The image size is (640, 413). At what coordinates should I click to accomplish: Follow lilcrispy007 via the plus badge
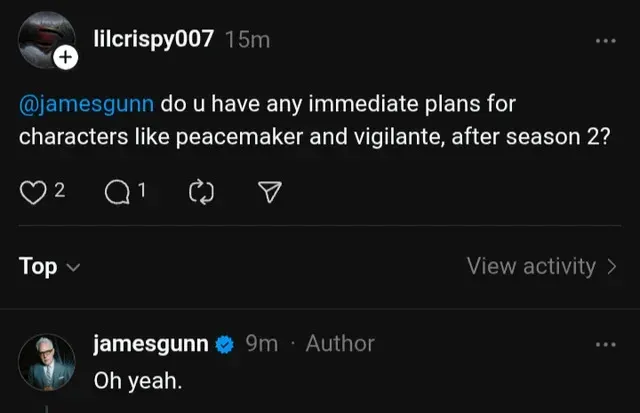(65, 60)
